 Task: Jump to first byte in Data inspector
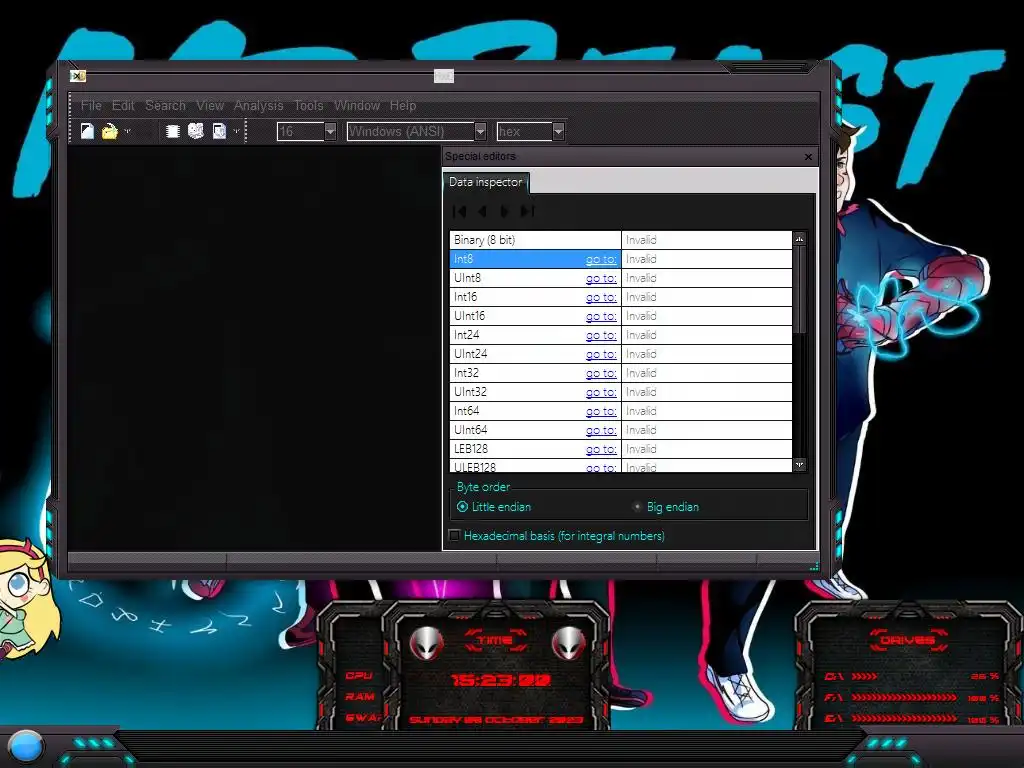(x=460, y=211)
